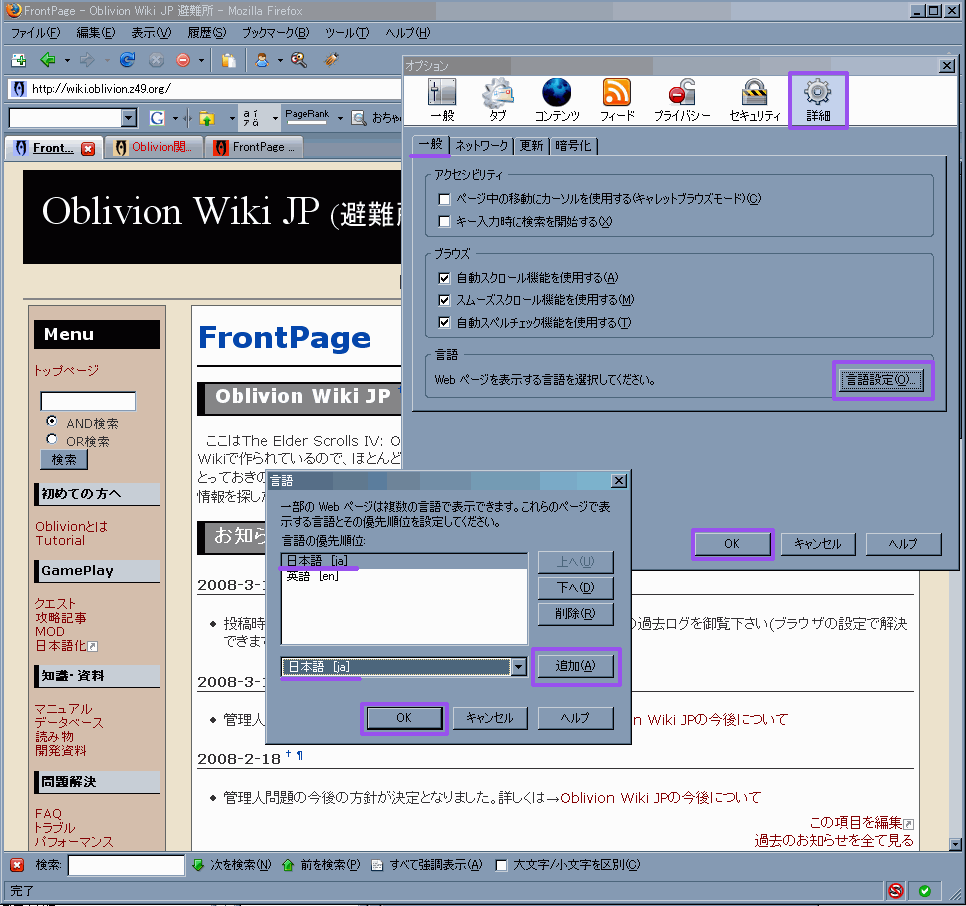Reload the page with the blue refresh icon

127,60
